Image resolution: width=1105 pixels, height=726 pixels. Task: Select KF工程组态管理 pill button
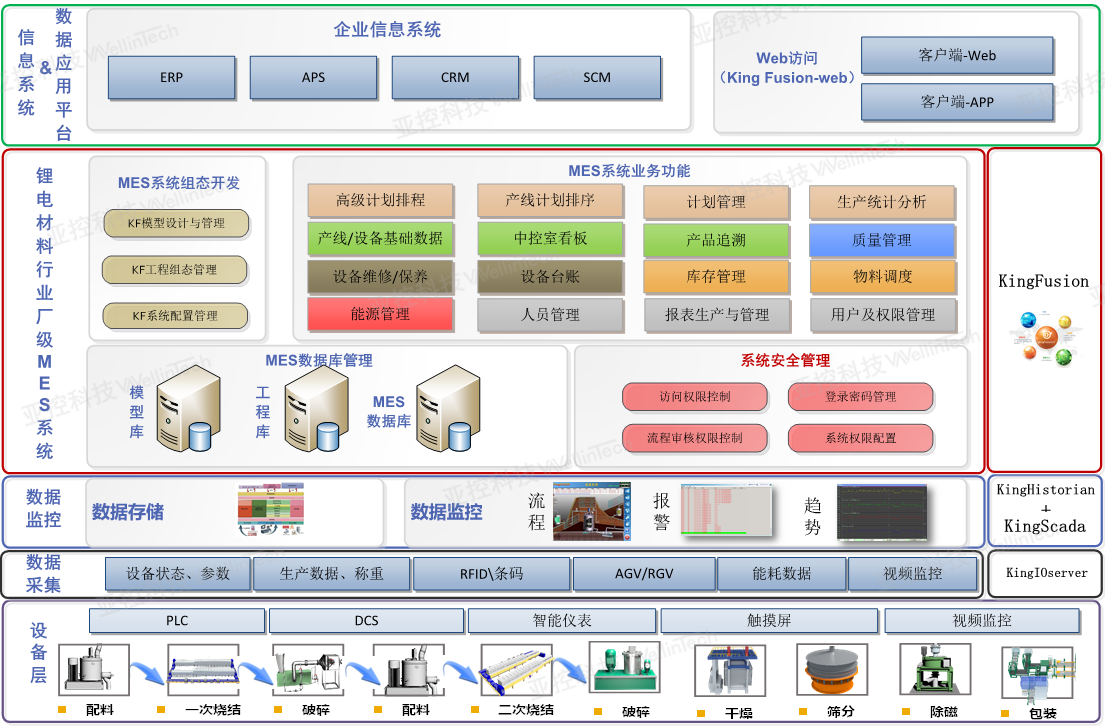[175, 269]
